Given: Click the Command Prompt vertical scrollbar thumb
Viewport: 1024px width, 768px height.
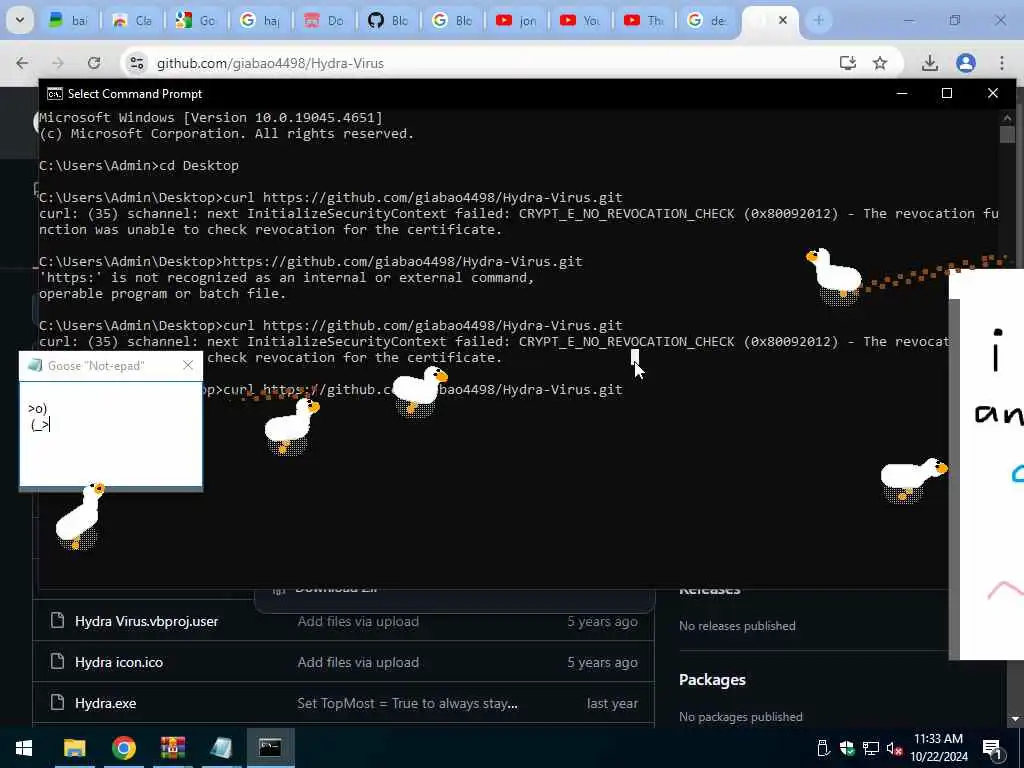Looking at the screenshot, I should (x=1007, y=134).
